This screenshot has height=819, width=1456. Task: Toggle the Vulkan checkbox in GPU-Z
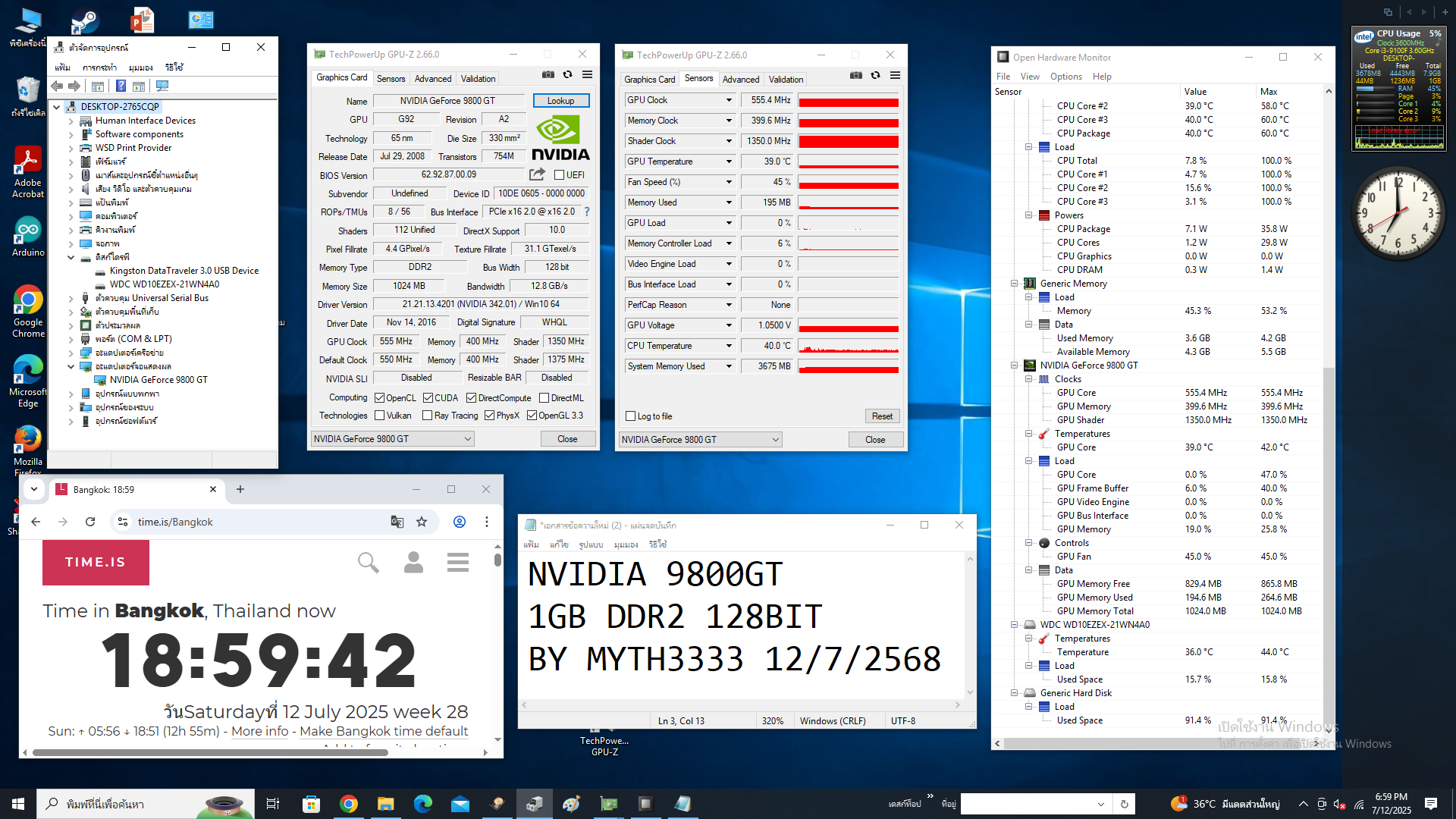click(380, 416)
